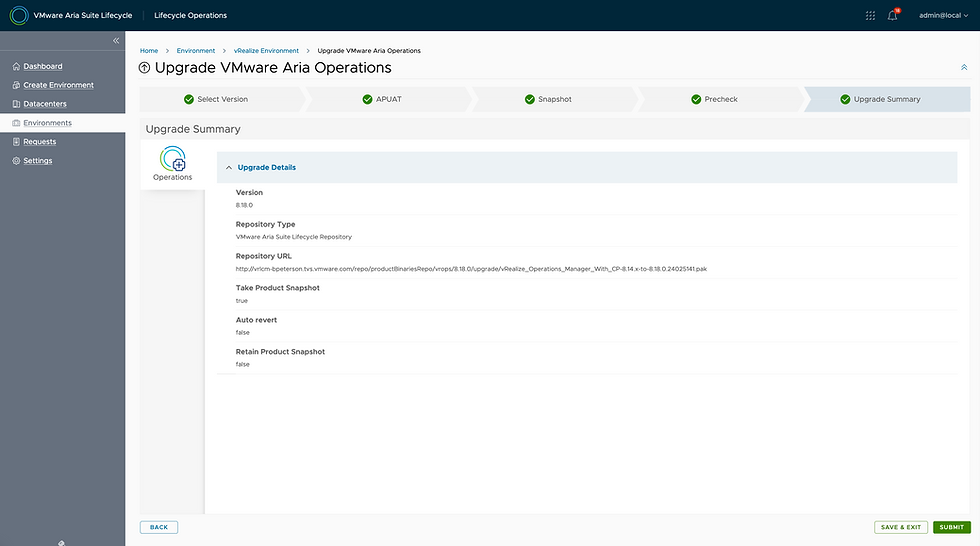Click the VMware Aria Suite Lifecycle logo
Viewport: 980px width, 546px height.
tap(19, 15)
